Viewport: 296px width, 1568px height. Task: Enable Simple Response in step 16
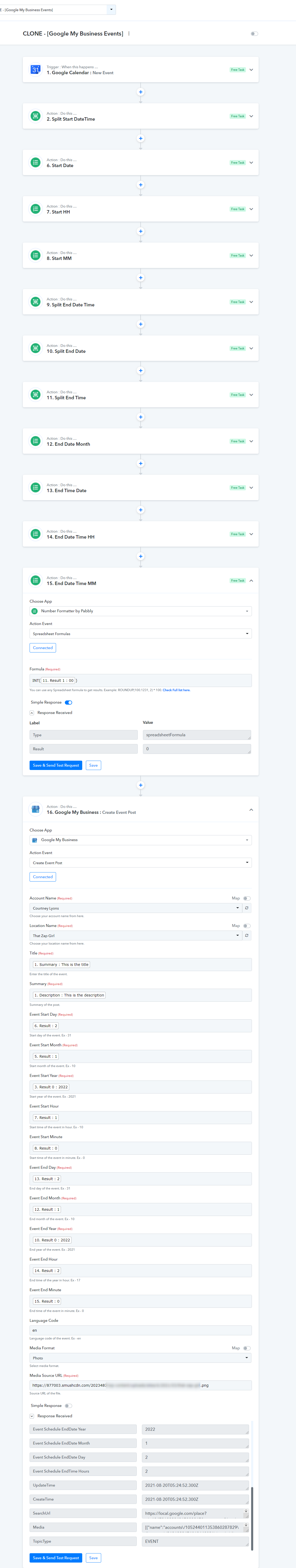(x=68, y=1406)
